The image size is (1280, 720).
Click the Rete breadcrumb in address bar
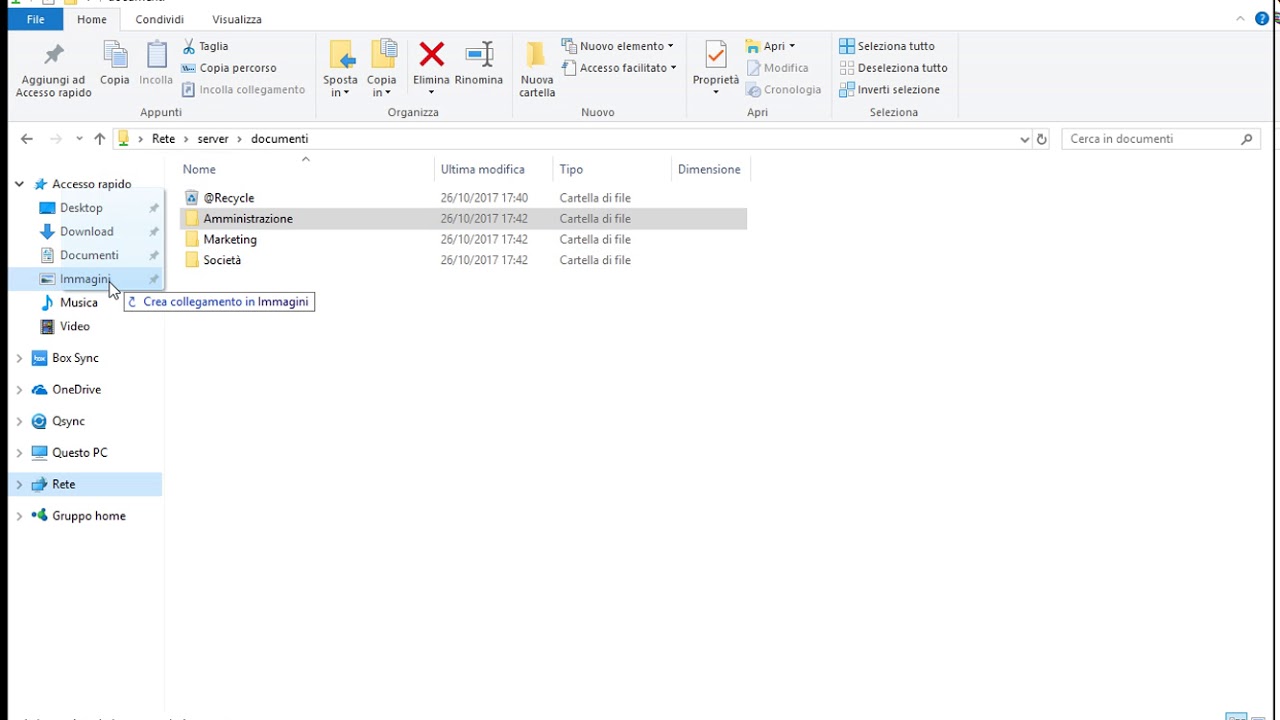tap(163, 139)
